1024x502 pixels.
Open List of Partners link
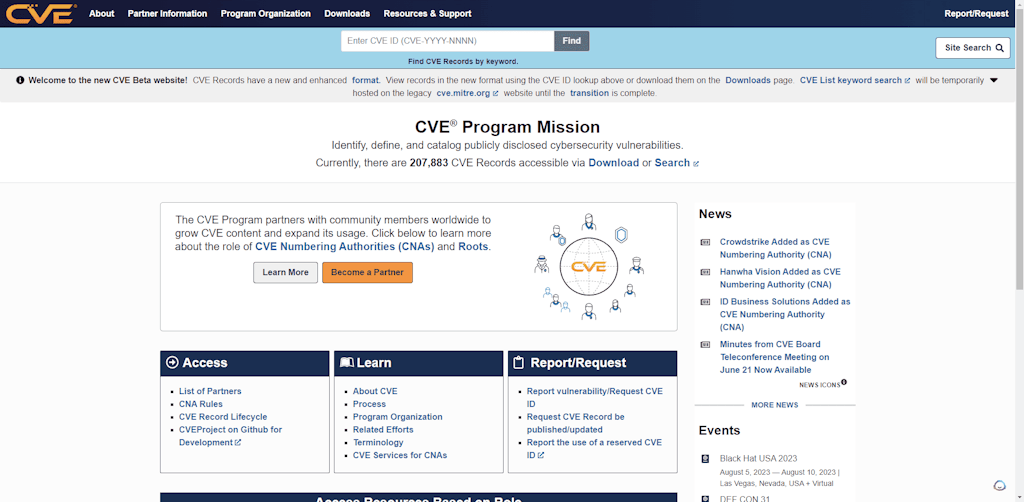(x=210, y=391)
